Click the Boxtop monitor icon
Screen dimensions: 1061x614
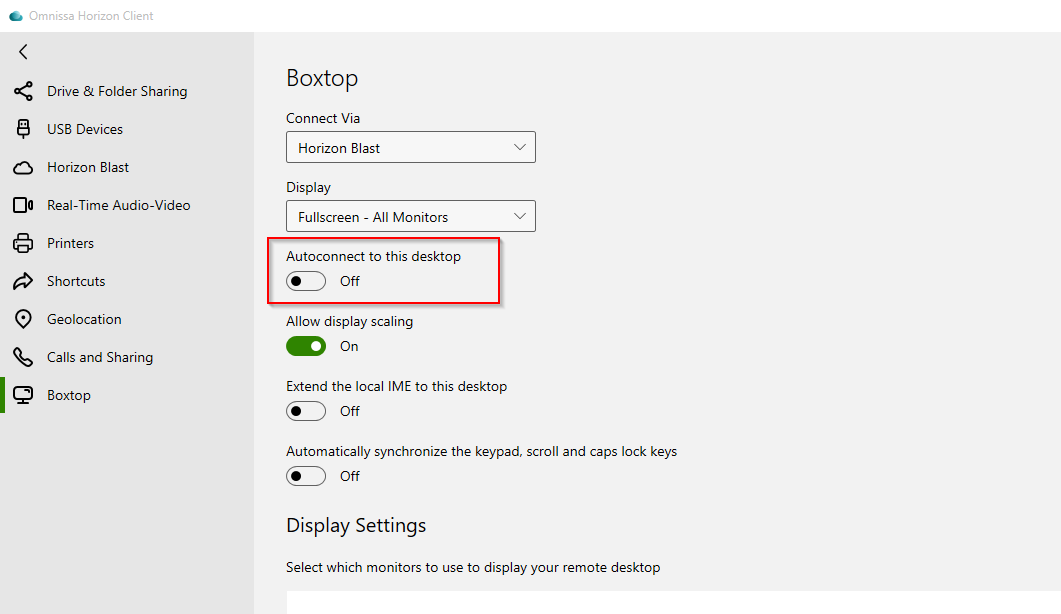point(23,395)
